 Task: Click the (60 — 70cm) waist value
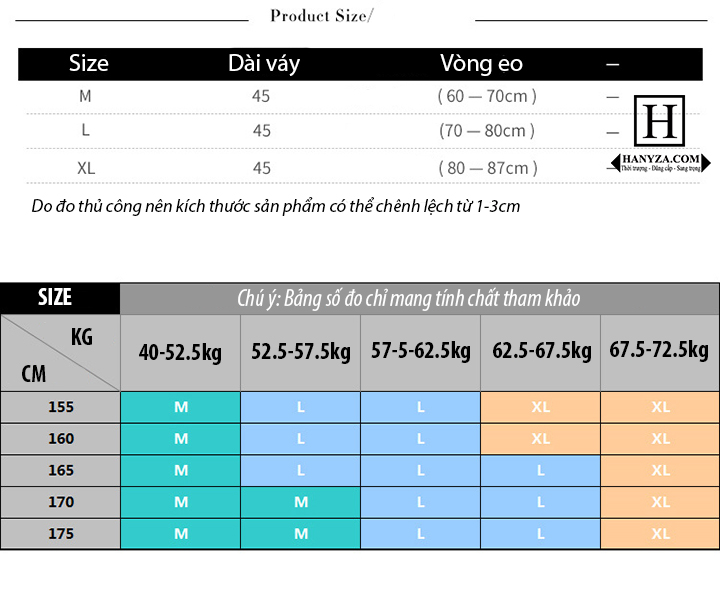(487, 96)
